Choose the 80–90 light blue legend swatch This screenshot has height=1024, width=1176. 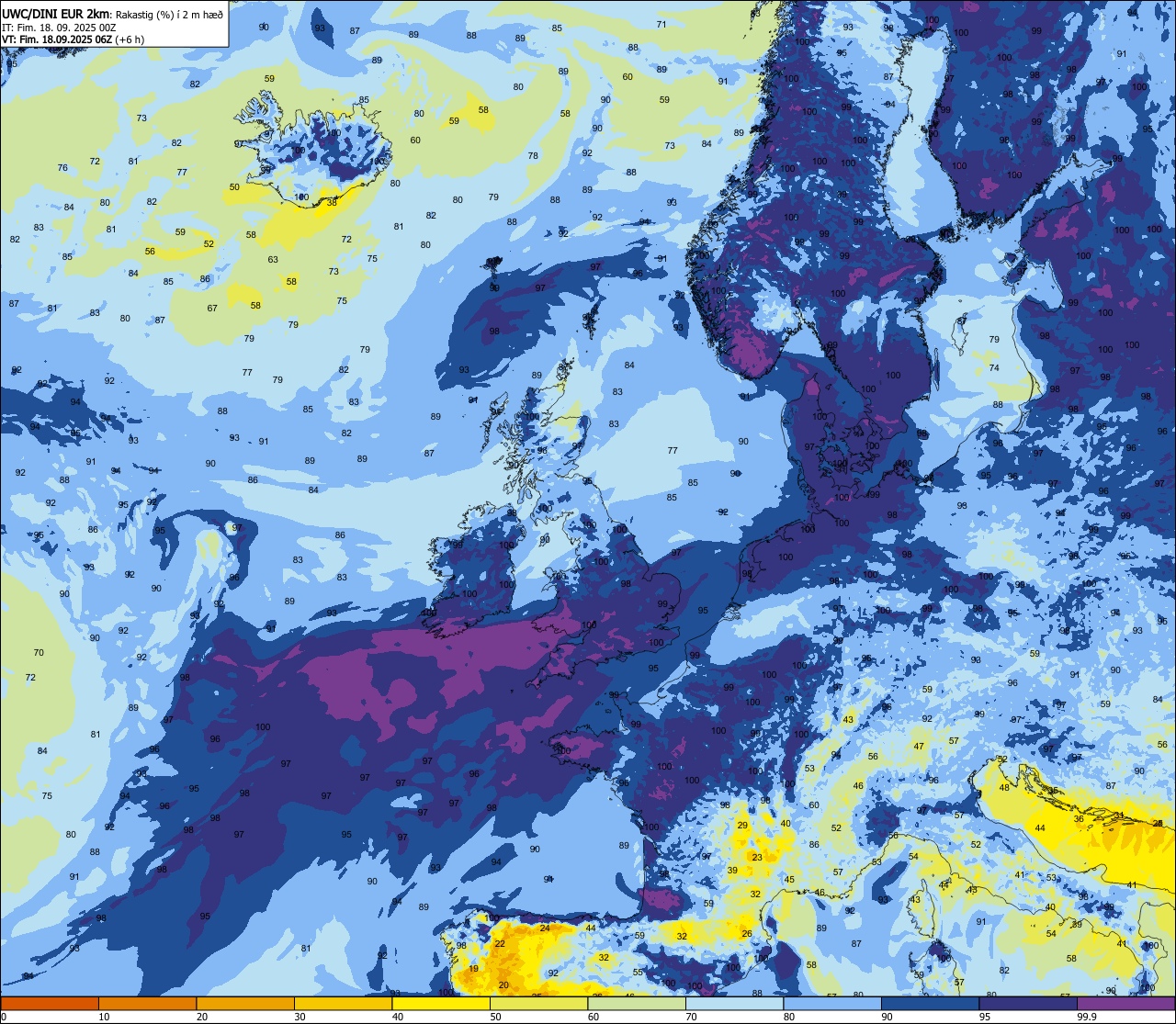832,1003
